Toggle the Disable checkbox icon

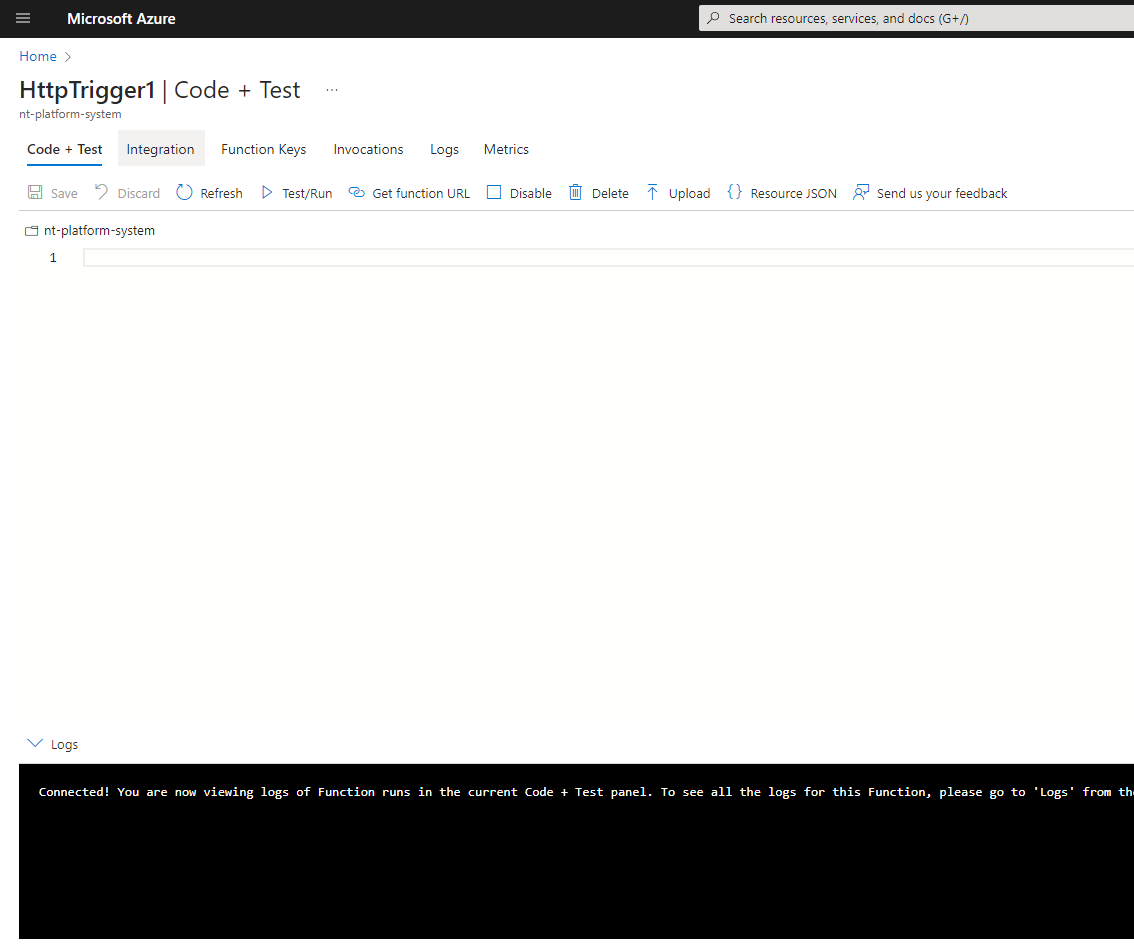pyautogui.click(x=494, y=192)
